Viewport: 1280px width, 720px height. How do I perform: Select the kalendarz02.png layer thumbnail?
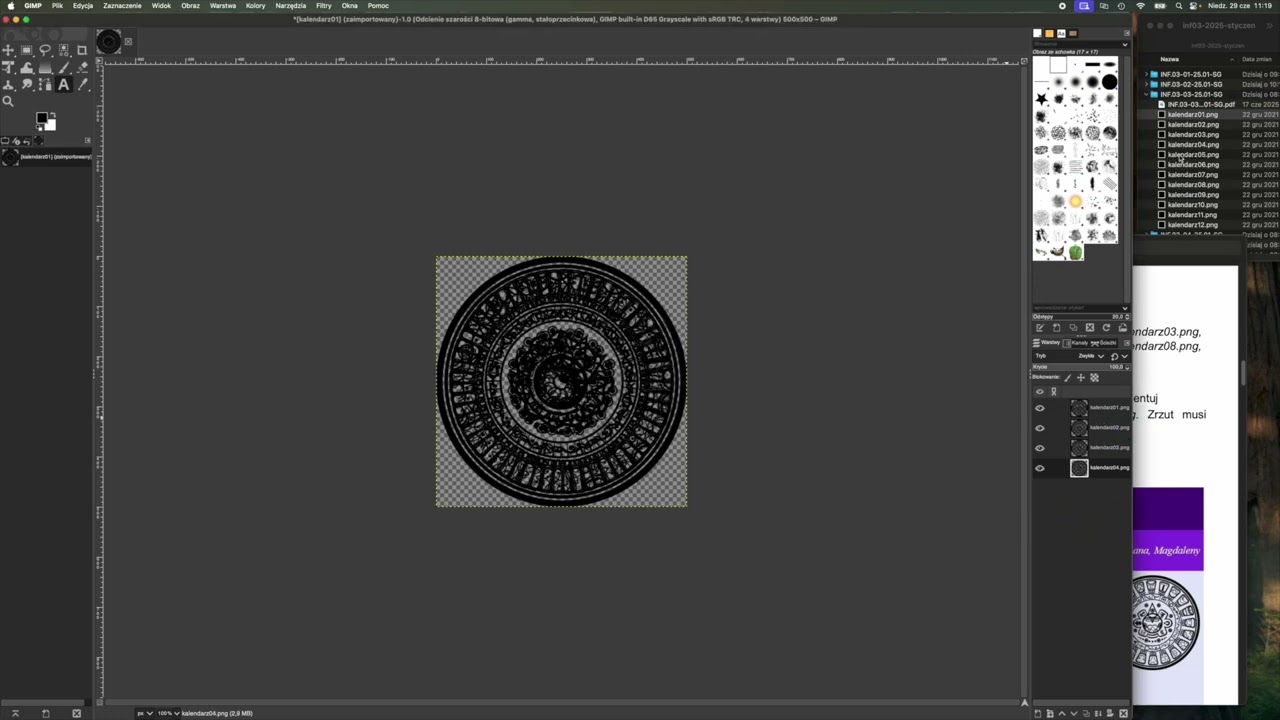[1079, 428]
